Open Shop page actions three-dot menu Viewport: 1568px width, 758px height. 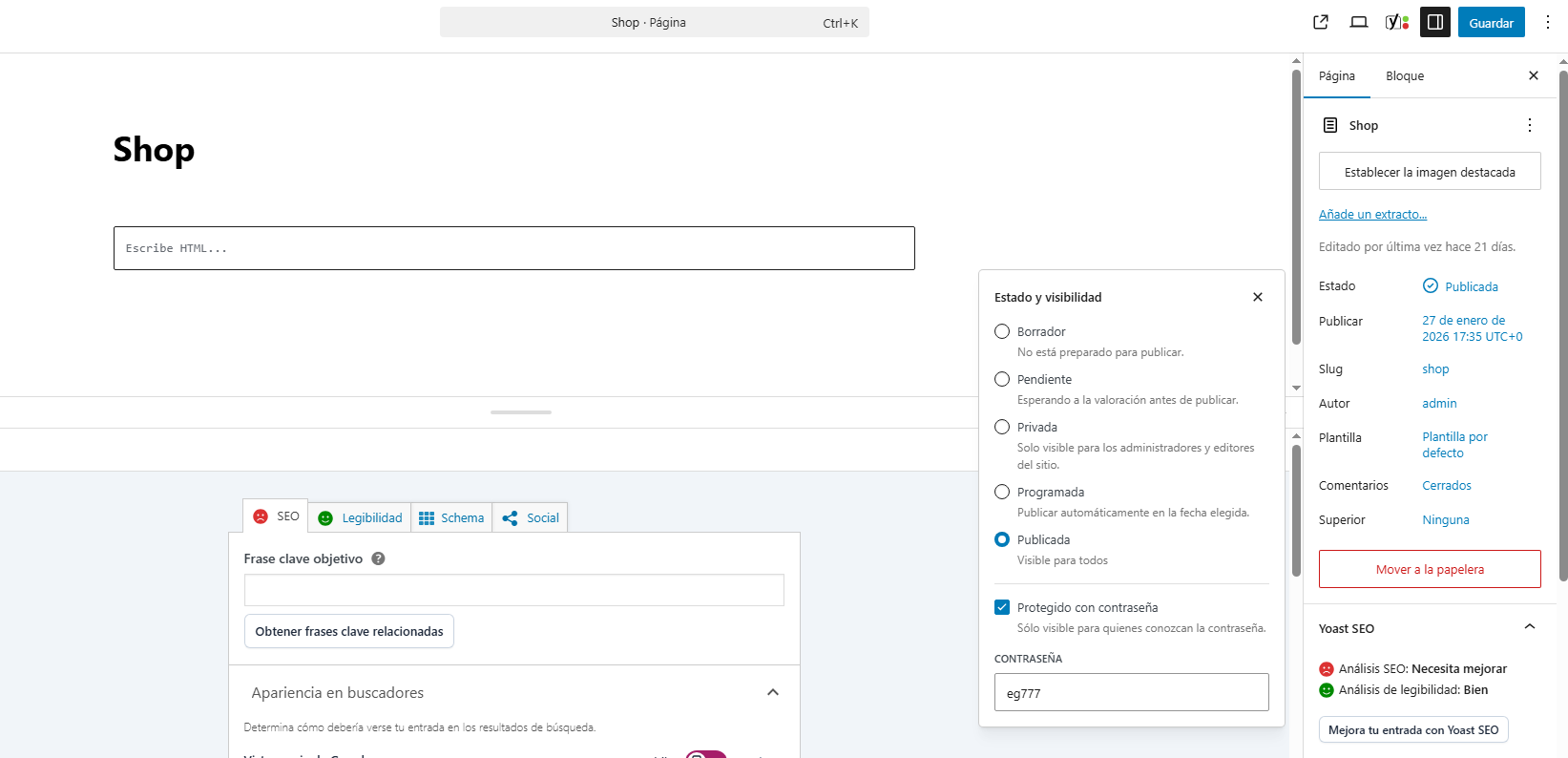(1530, 125)
